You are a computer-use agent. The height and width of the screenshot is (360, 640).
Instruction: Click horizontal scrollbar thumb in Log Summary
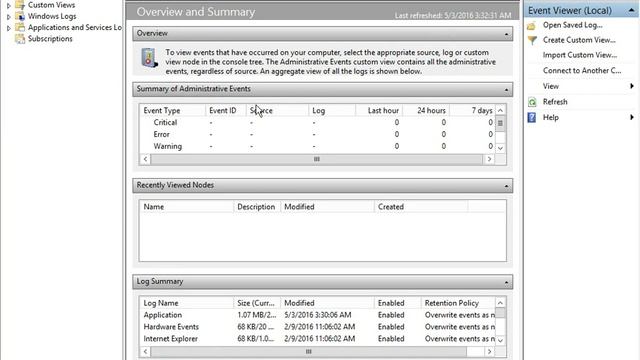pos(309,352)
